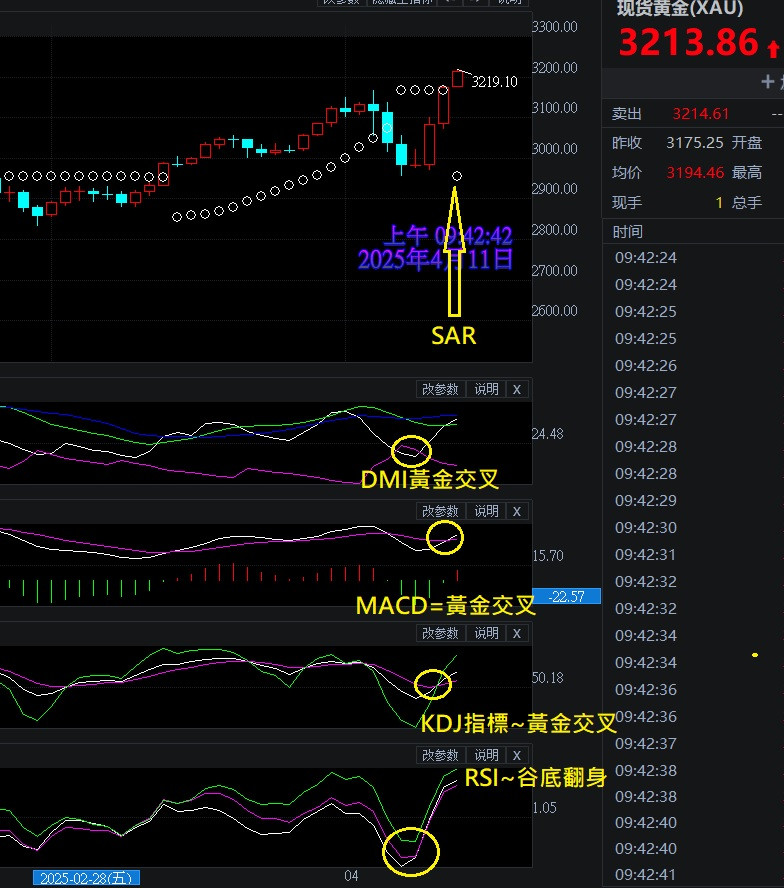Click the latest candlestick labeled 3219.10
Image resolution: width=784 pixels, height=888 pixels.
tap(458, 78)
